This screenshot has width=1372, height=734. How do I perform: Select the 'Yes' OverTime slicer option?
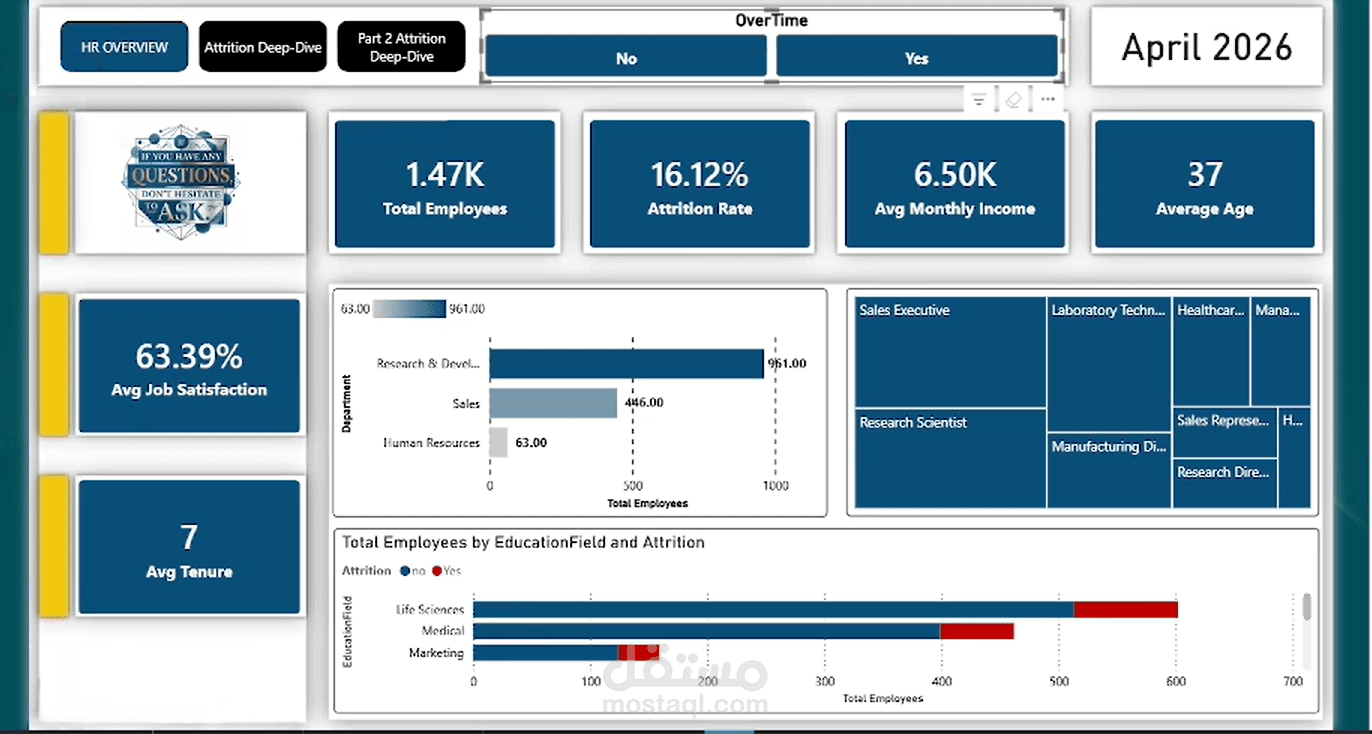(x=917, y=58)
